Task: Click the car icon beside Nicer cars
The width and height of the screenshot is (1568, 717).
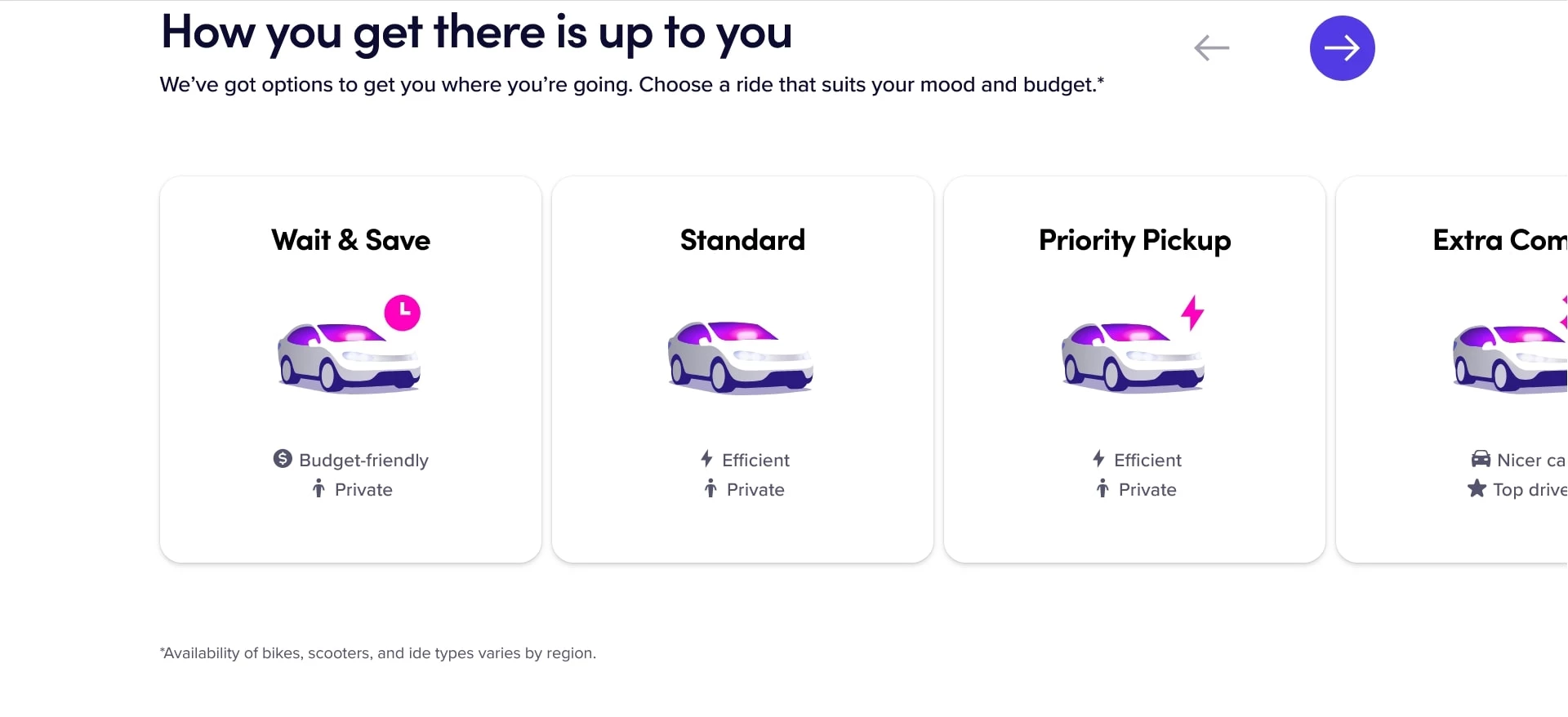Action: (1481, 459)
